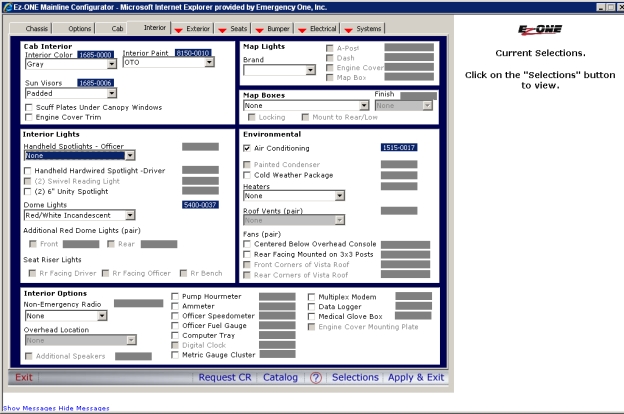624x414 pixels.
Task: Enable the Pump Hourmeter option
Action: pyautogui.click(x=175, y=297)
